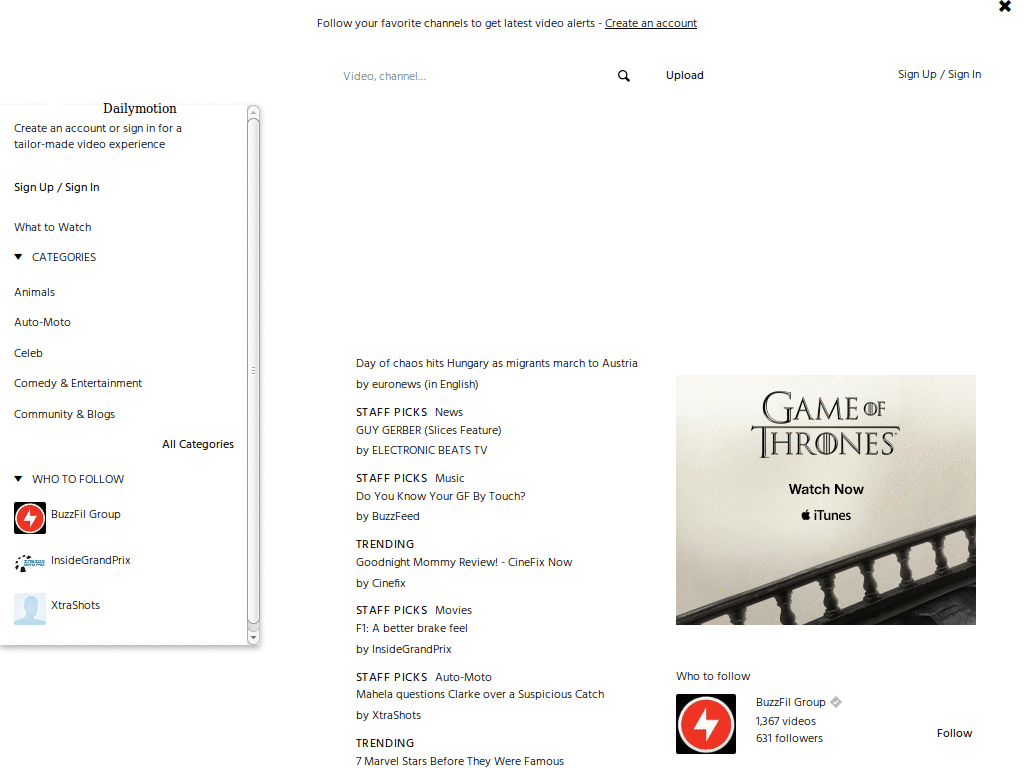Close the banner with the X icon

1004,7
